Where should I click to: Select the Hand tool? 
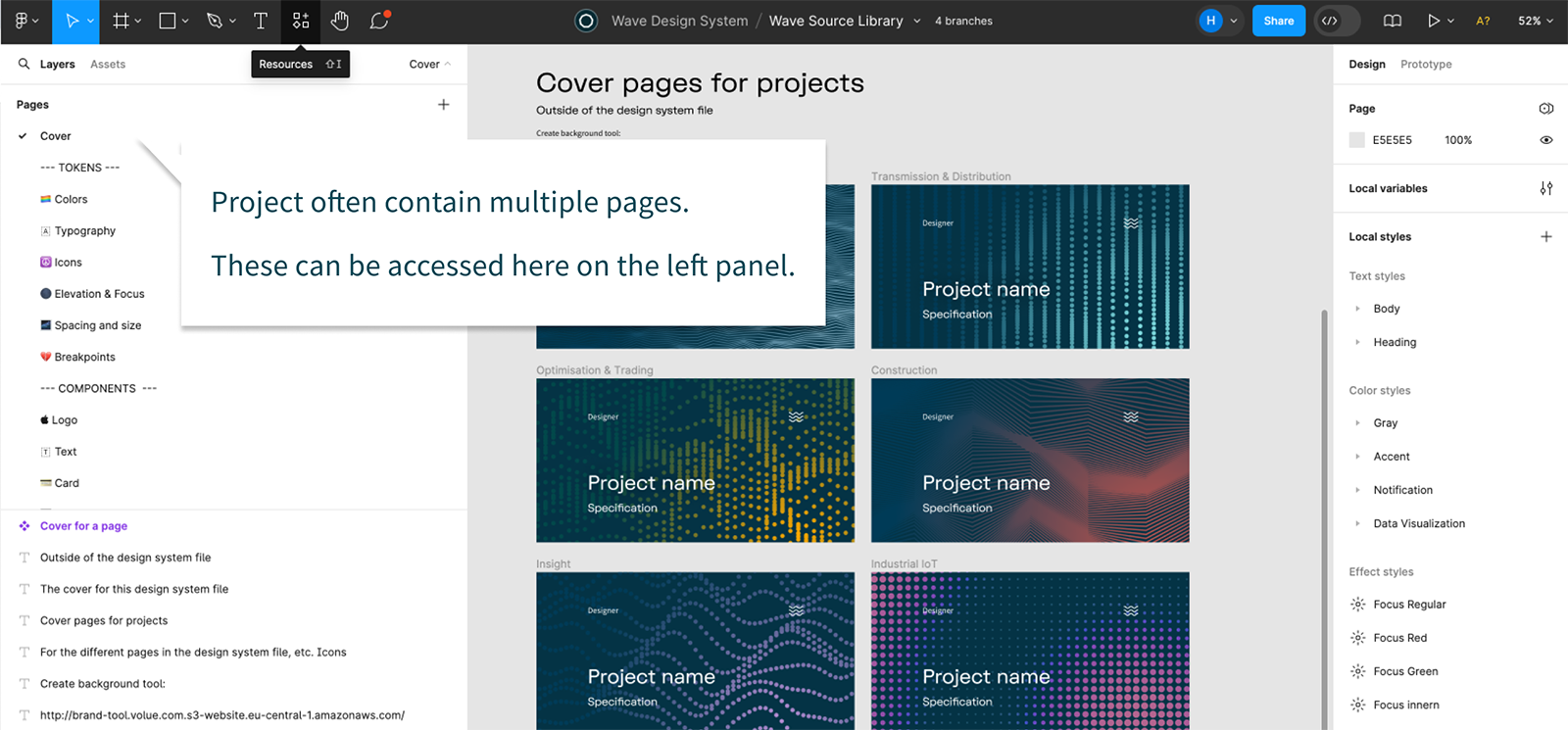pos(339,21)
